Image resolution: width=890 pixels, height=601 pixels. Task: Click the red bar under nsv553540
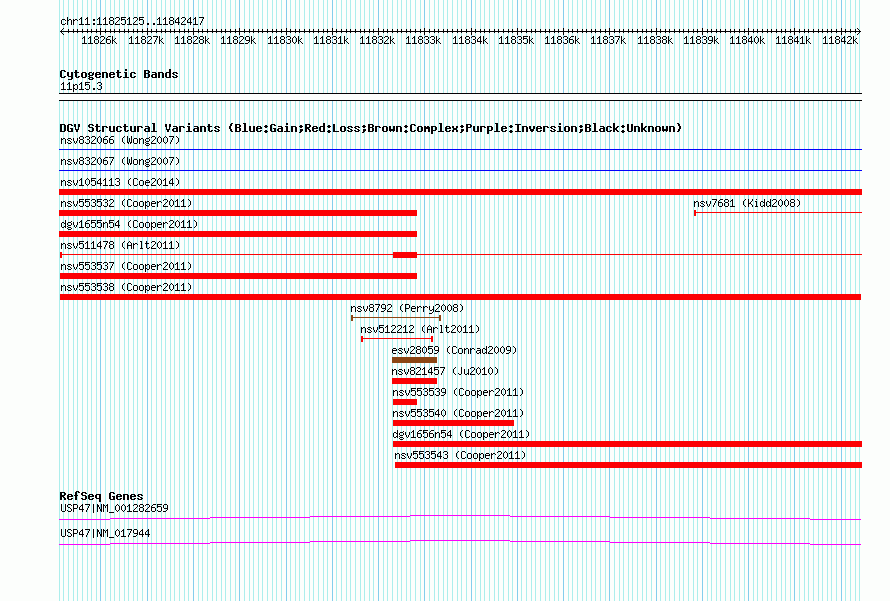coord(454,423)
